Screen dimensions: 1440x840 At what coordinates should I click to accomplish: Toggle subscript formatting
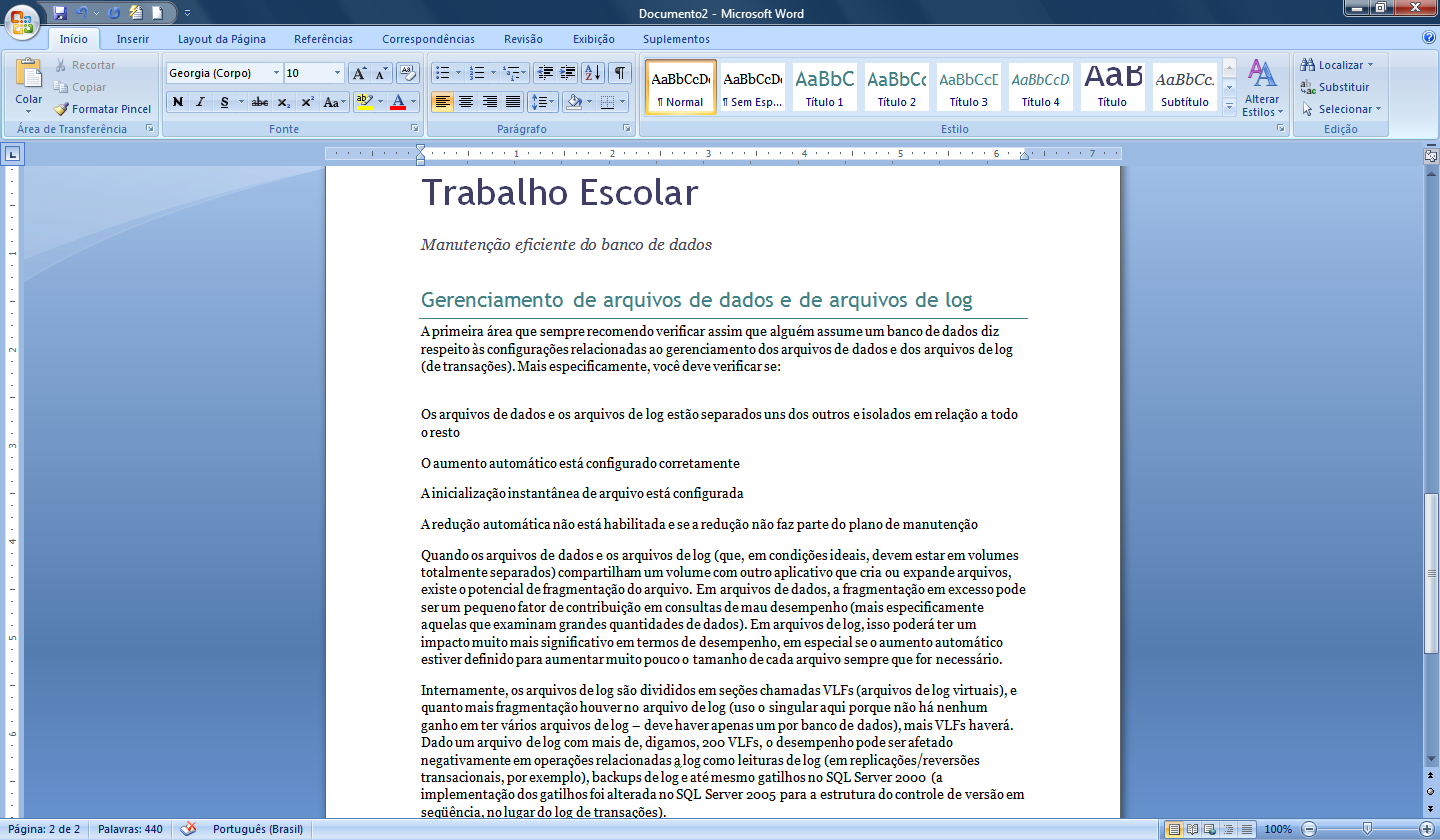tap(284, 102)
